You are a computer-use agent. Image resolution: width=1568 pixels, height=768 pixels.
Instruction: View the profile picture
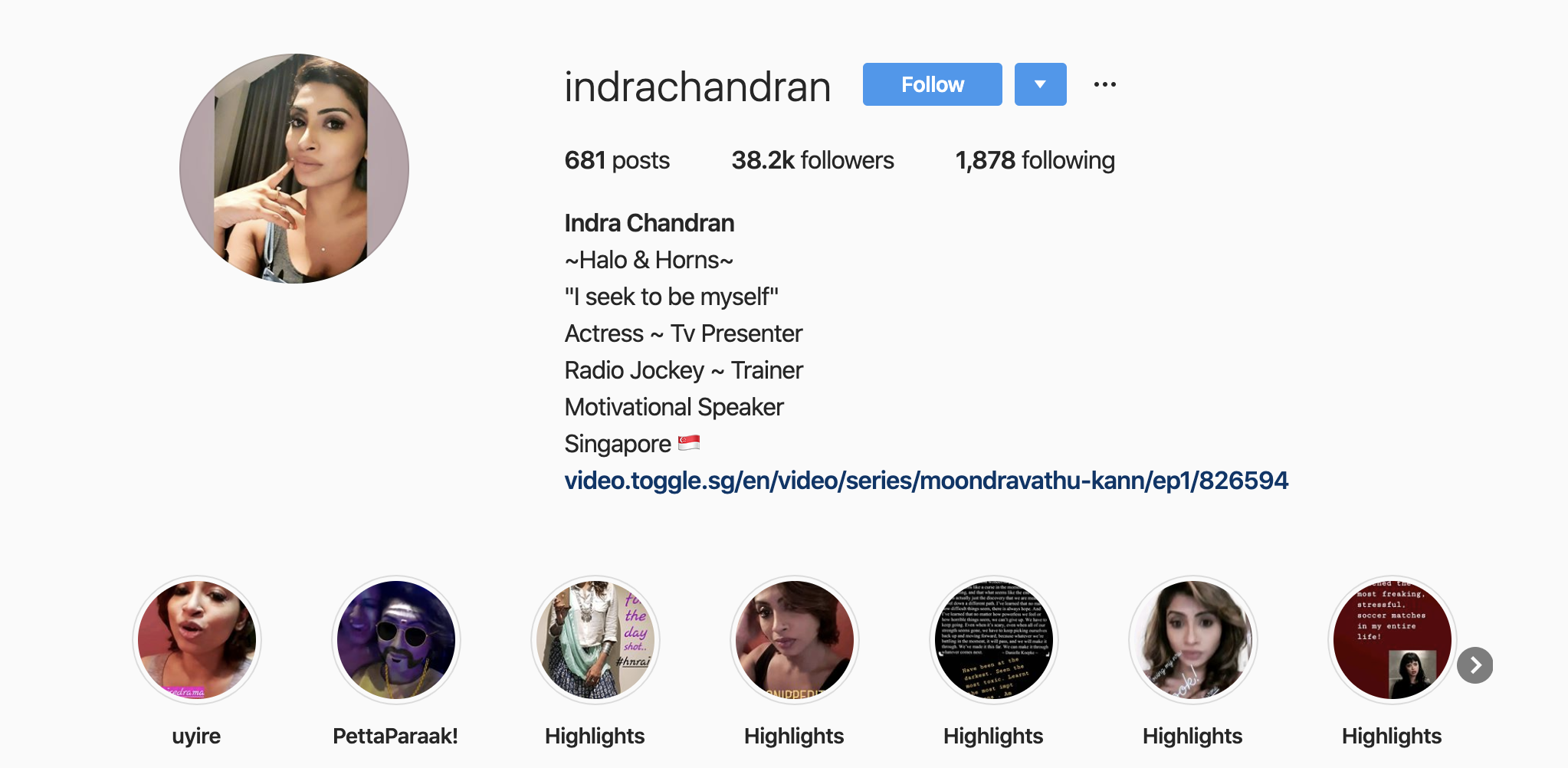click(294, 169)
